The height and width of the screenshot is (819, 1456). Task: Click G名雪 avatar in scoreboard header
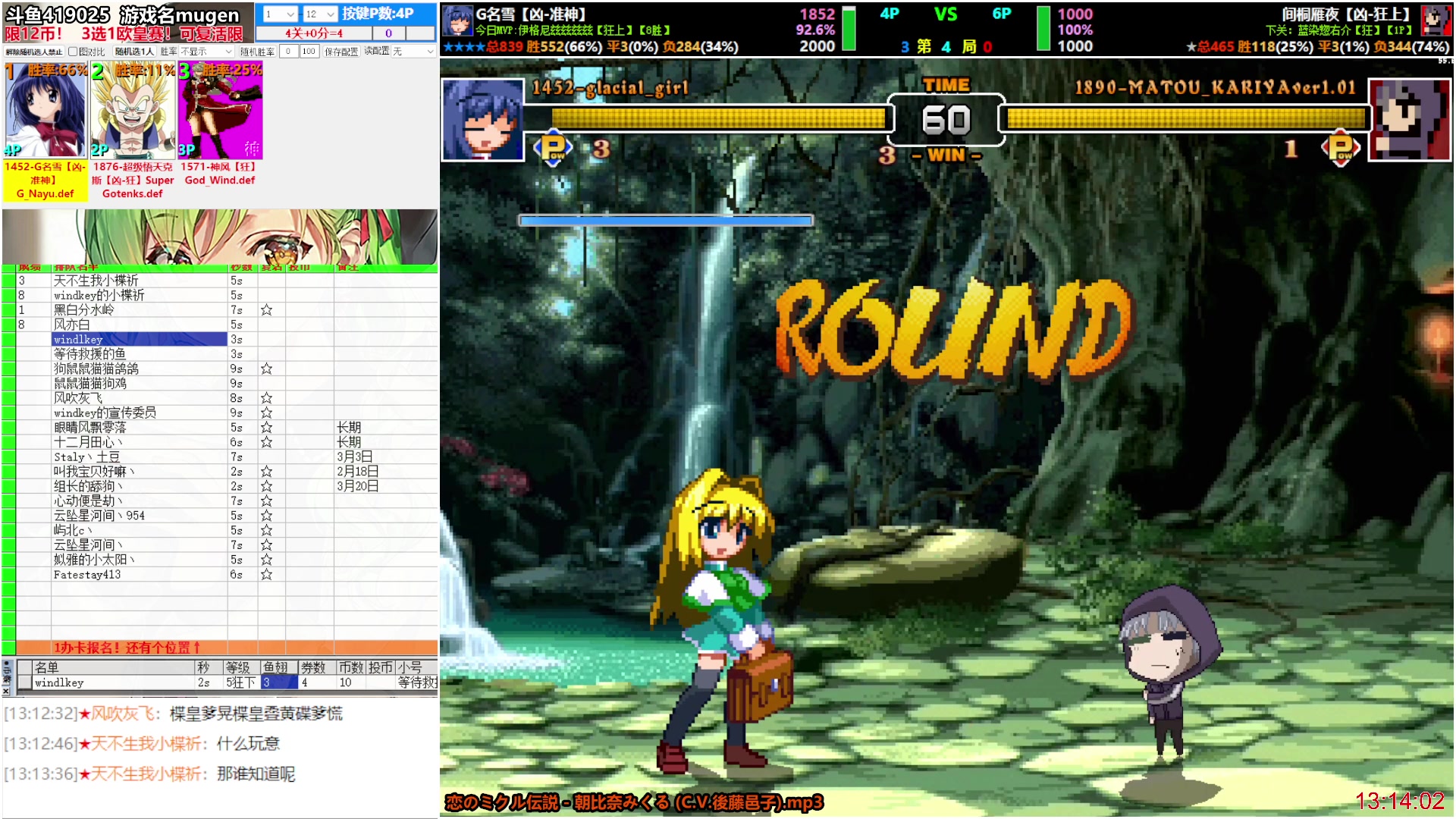457,20
